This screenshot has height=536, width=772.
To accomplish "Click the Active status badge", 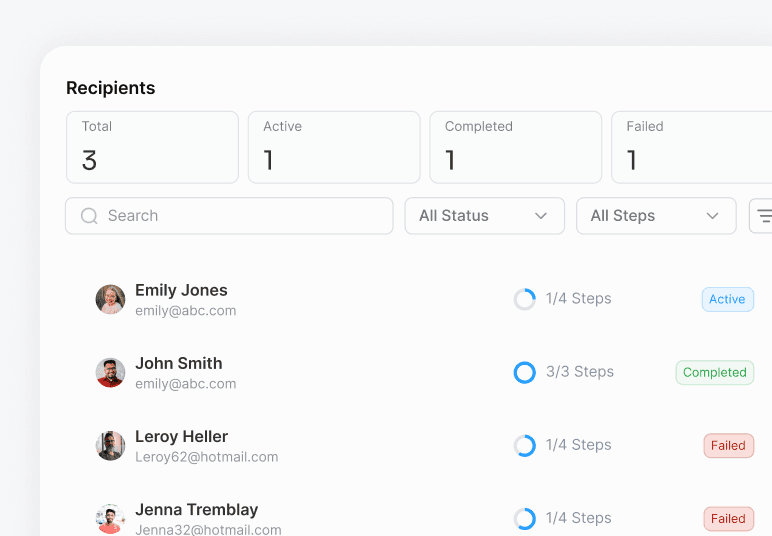I will click(727, 299).
